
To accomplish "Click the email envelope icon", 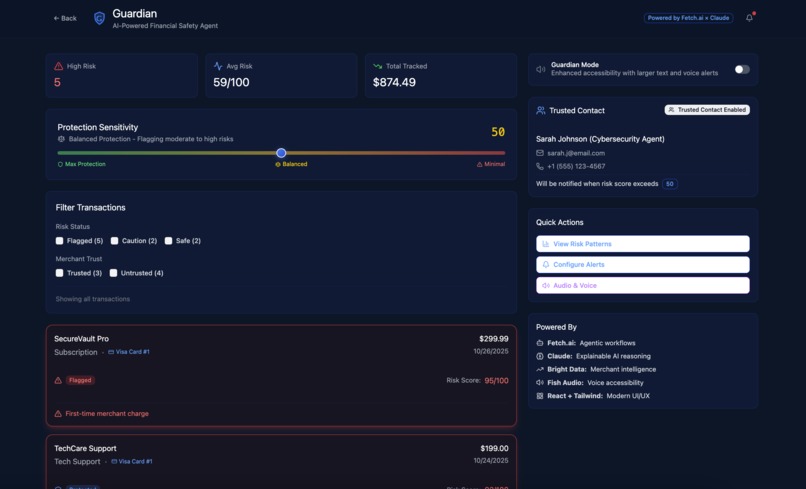I will click(540, 153).
